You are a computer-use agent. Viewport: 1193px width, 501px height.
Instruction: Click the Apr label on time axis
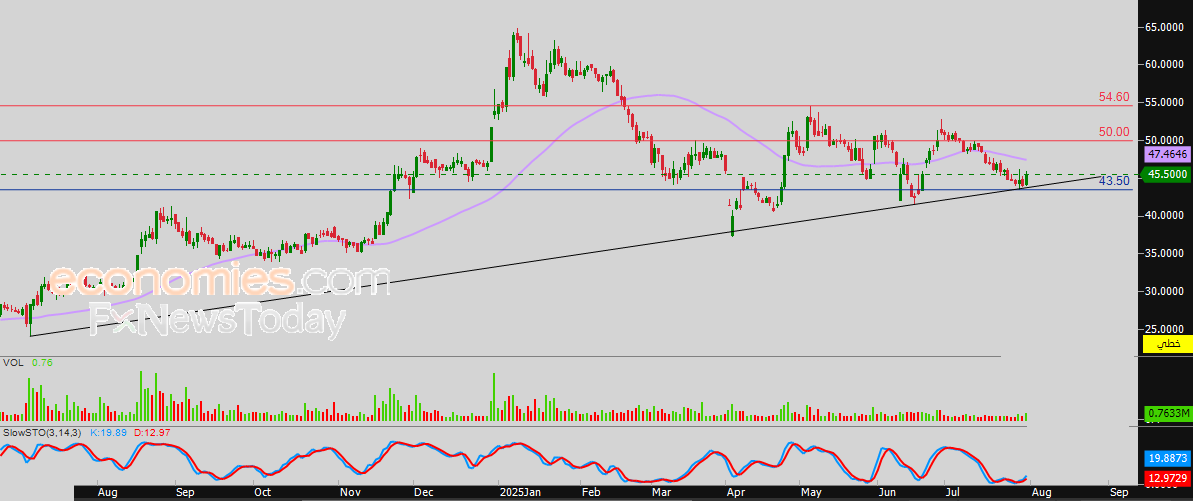click(736, 493)
